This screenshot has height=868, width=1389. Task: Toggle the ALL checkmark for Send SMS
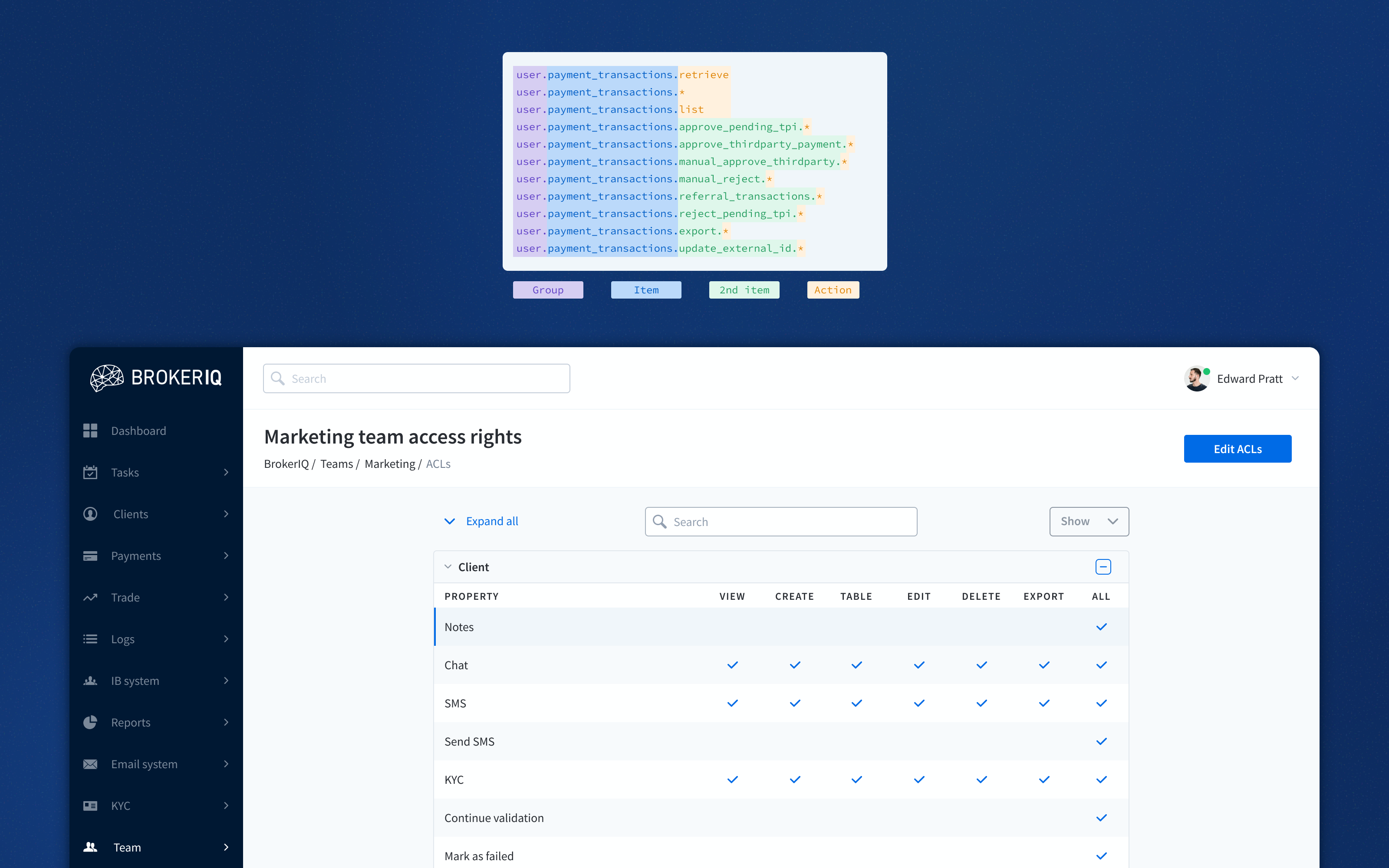[1101, 741]
